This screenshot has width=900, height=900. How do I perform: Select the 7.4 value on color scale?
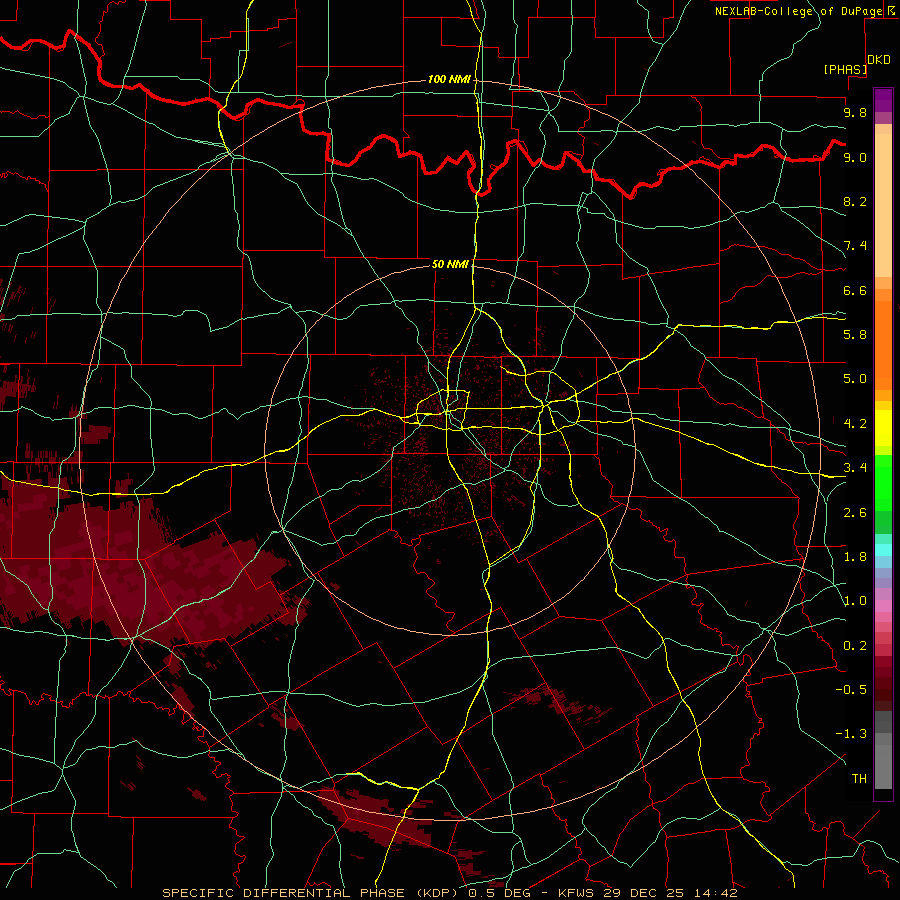855,246
